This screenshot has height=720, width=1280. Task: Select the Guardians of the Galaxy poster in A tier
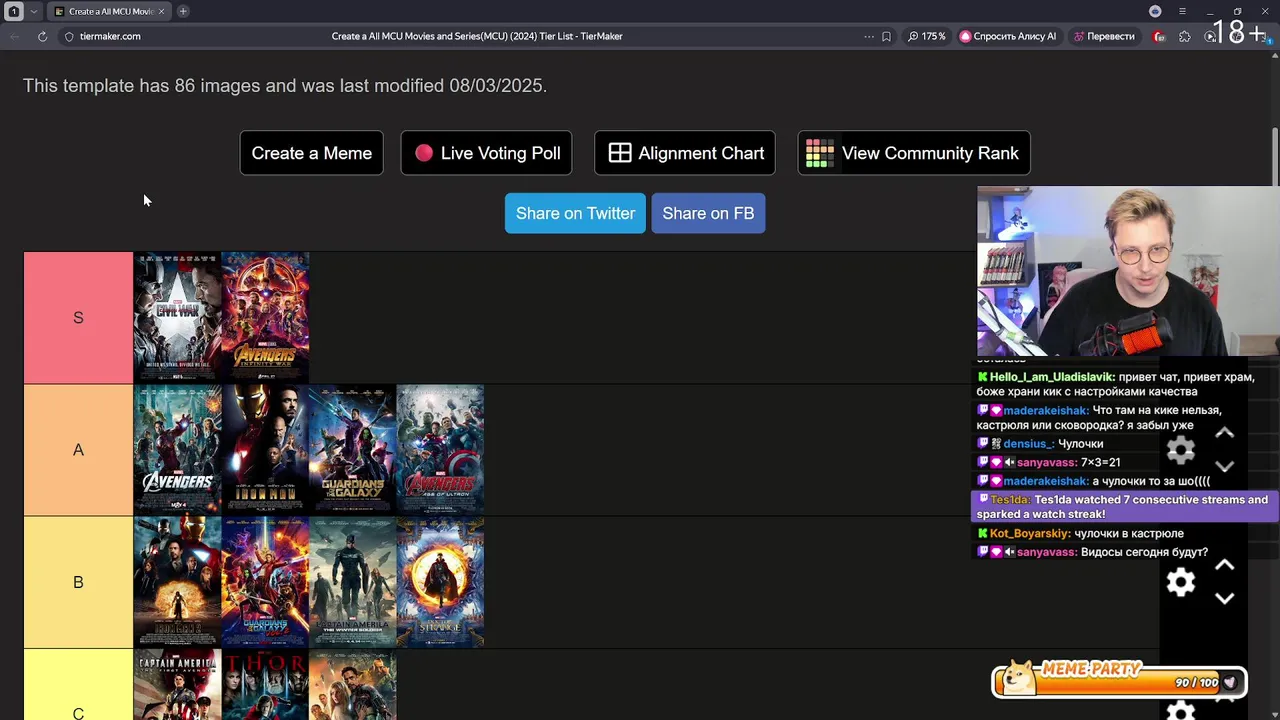(353, 450)
